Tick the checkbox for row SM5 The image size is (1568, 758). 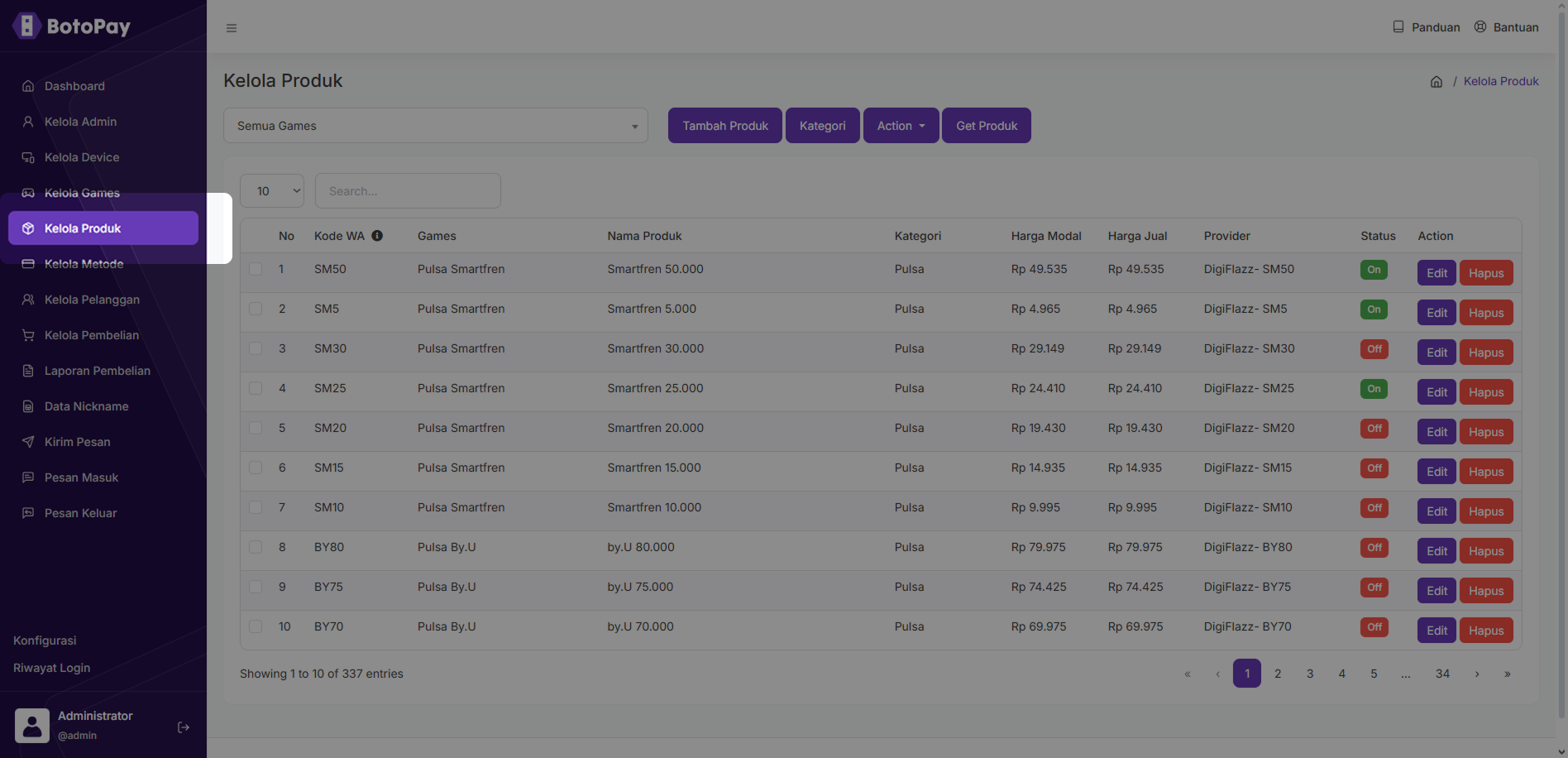point(256,309)
